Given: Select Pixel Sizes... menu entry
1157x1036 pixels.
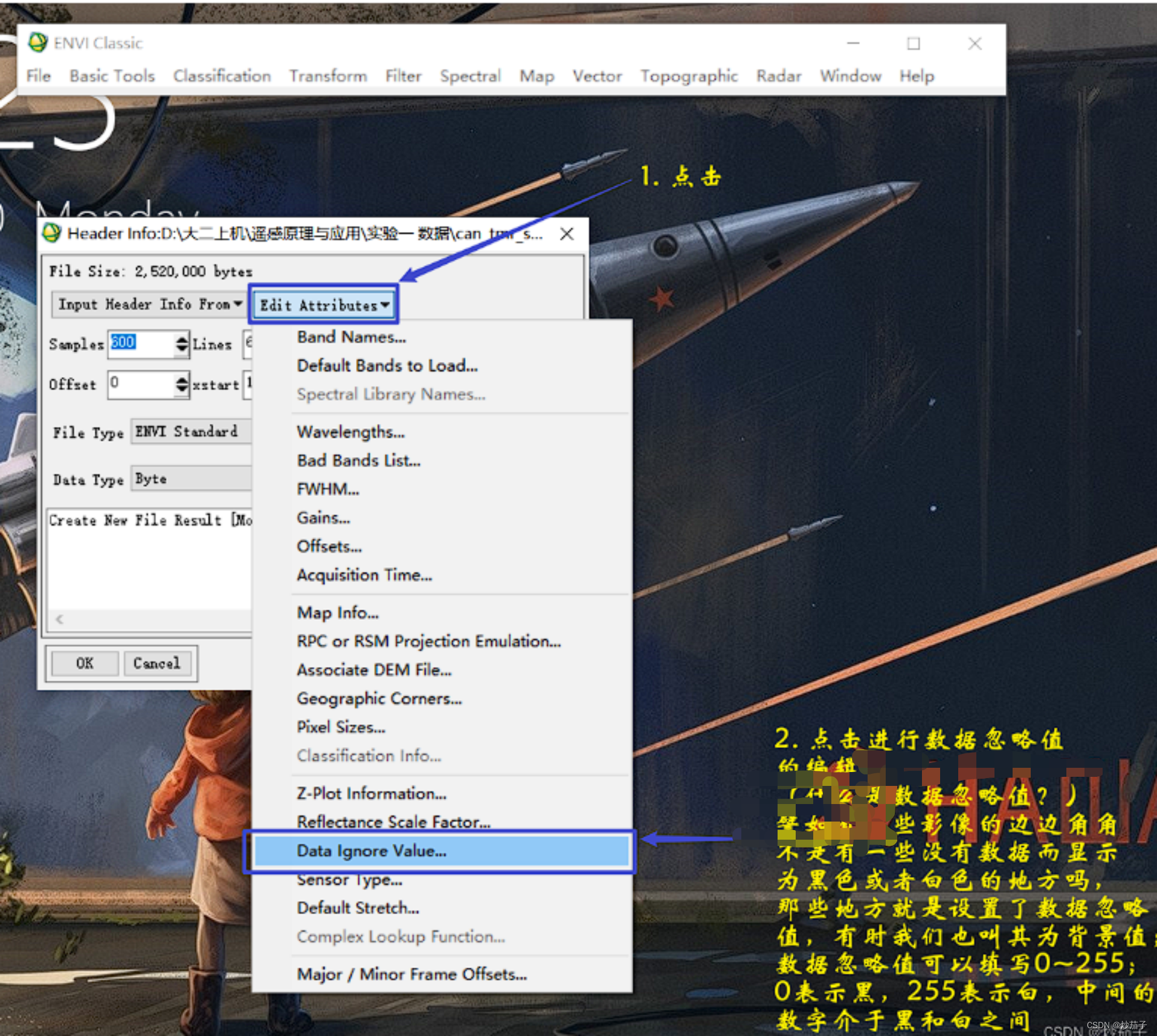Looking at the screenshot, I should pyautogui.click(x=340, y=727).
